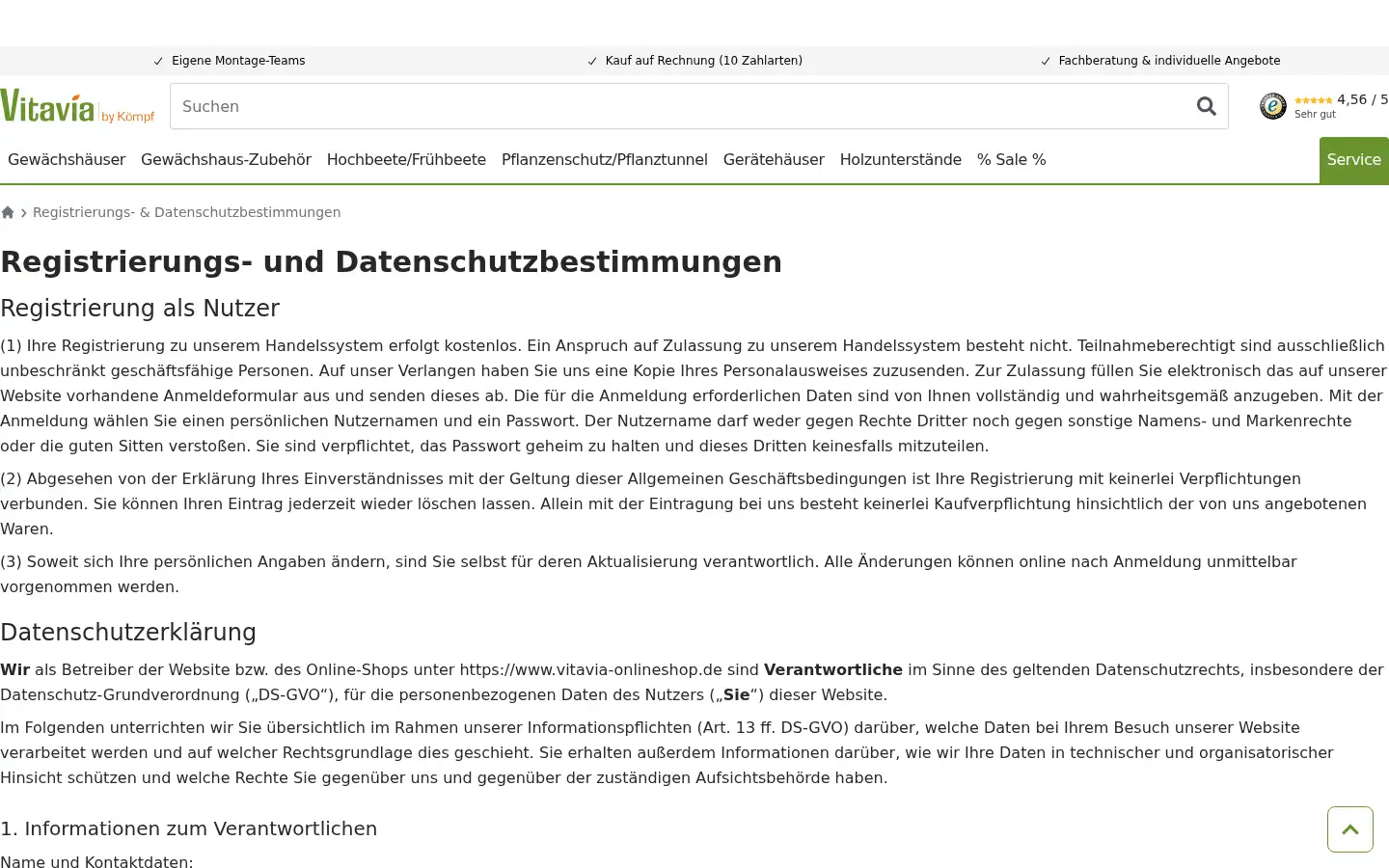1389x868 pixels.
Task: Click the Datenschutzerklärung heading
Action: (128, 633)
